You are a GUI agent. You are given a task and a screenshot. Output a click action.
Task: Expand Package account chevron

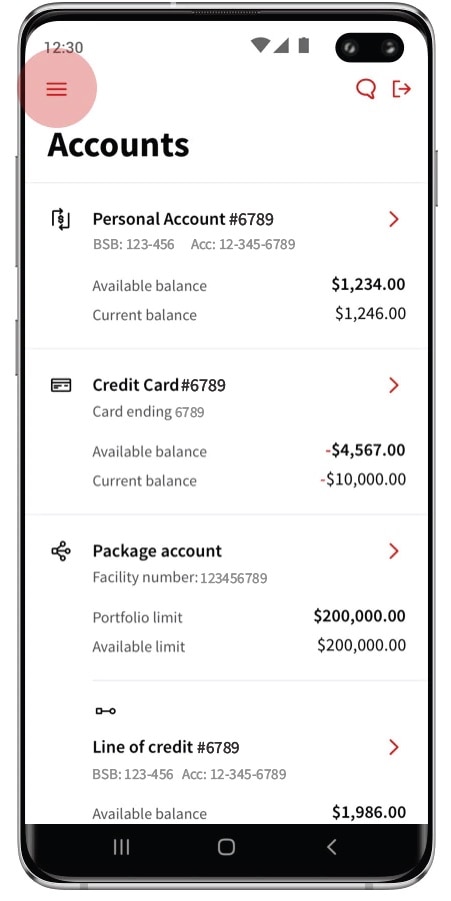pos(394,551)
